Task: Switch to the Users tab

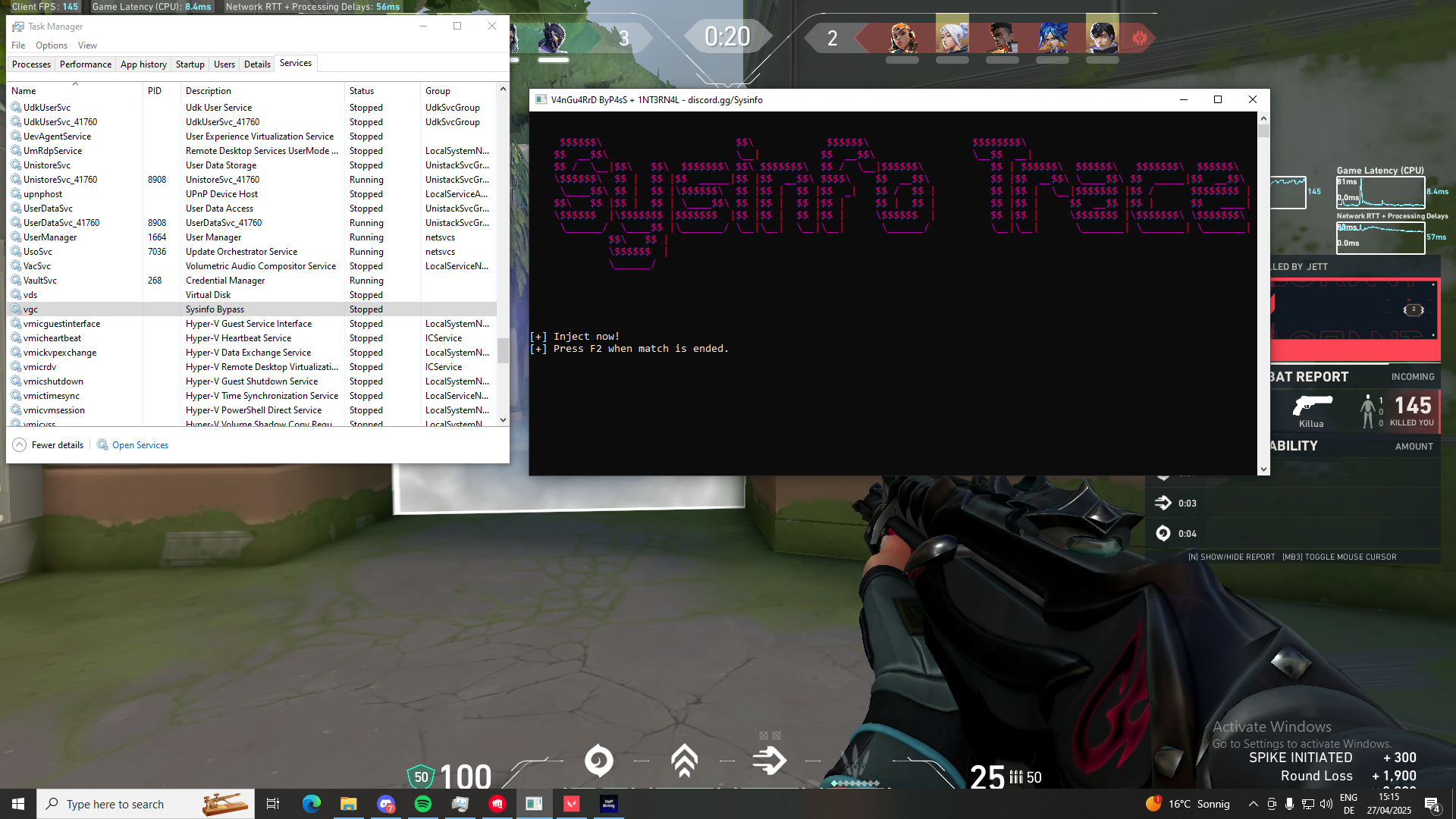Action: click(224, 64)
